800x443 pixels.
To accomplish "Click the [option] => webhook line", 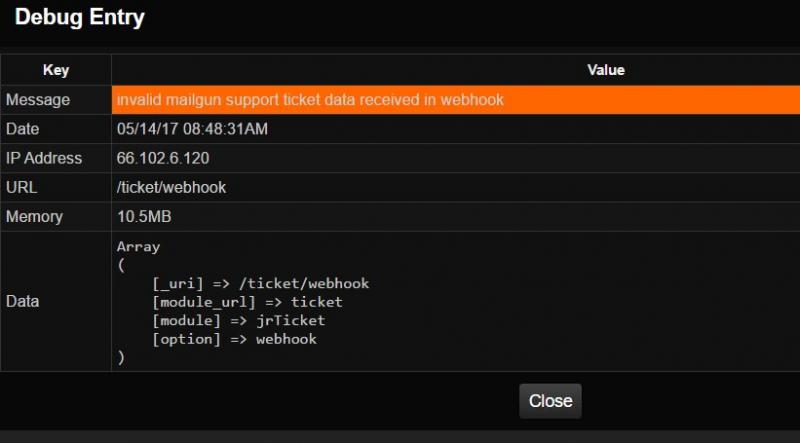I will point(234,339).
